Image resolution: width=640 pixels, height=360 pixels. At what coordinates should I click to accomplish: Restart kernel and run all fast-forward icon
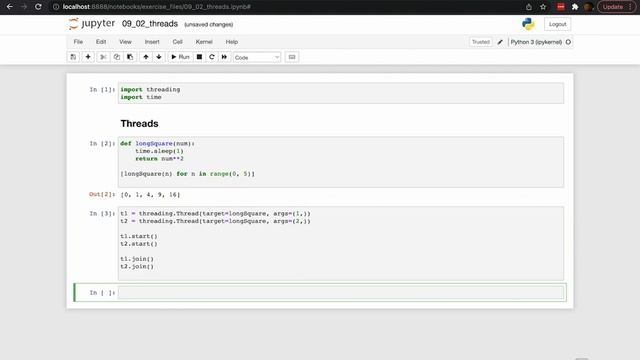point(224,57)
